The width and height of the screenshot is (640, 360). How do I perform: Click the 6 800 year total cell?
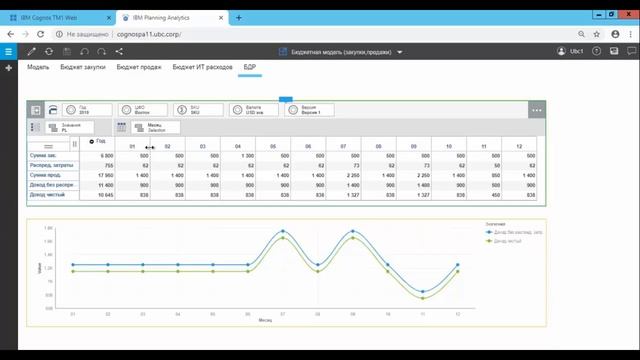pyautogui.click(x=98, y=156)
